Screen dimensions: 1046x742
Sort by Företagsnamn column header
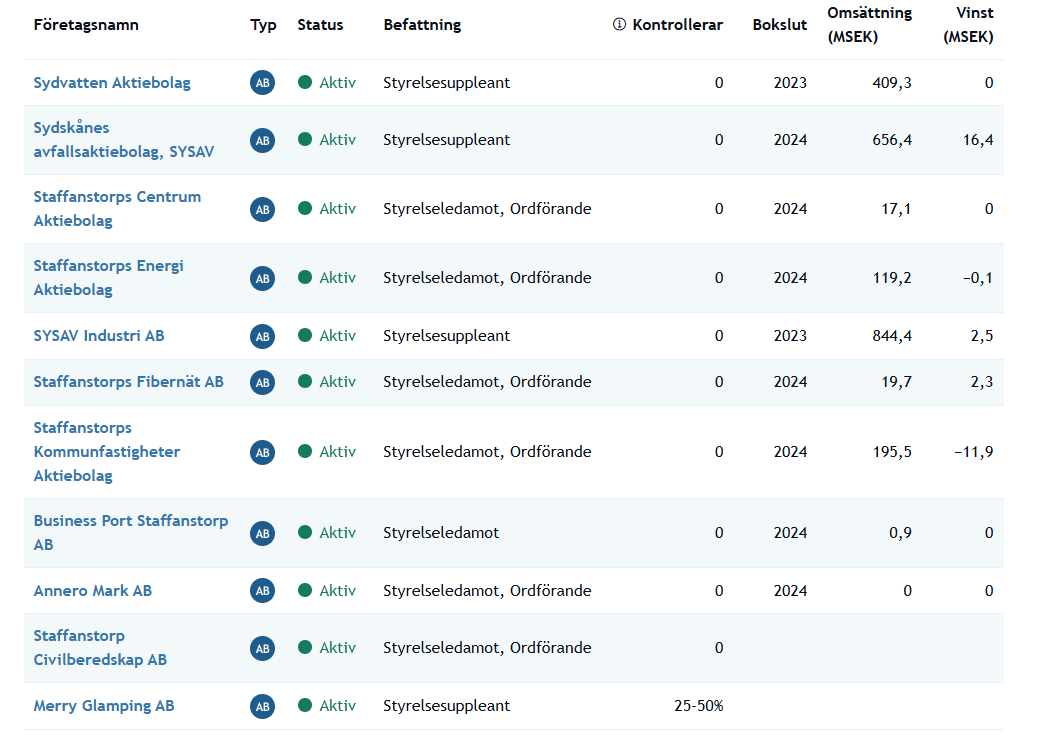click(x=86, y=25)
